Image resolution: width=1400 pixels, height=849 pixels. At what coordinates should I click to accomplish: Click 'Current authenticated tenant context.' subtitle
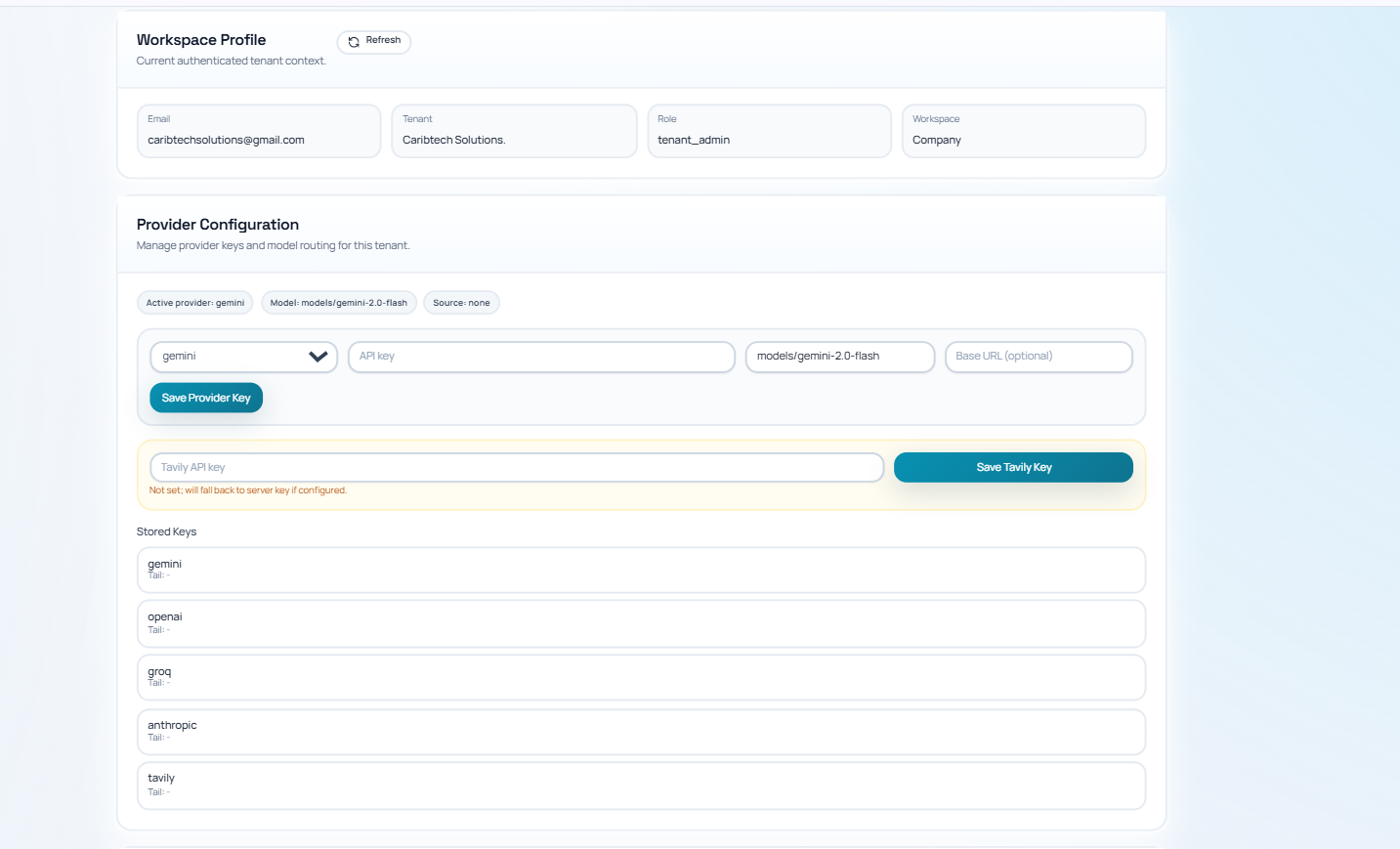232,61
